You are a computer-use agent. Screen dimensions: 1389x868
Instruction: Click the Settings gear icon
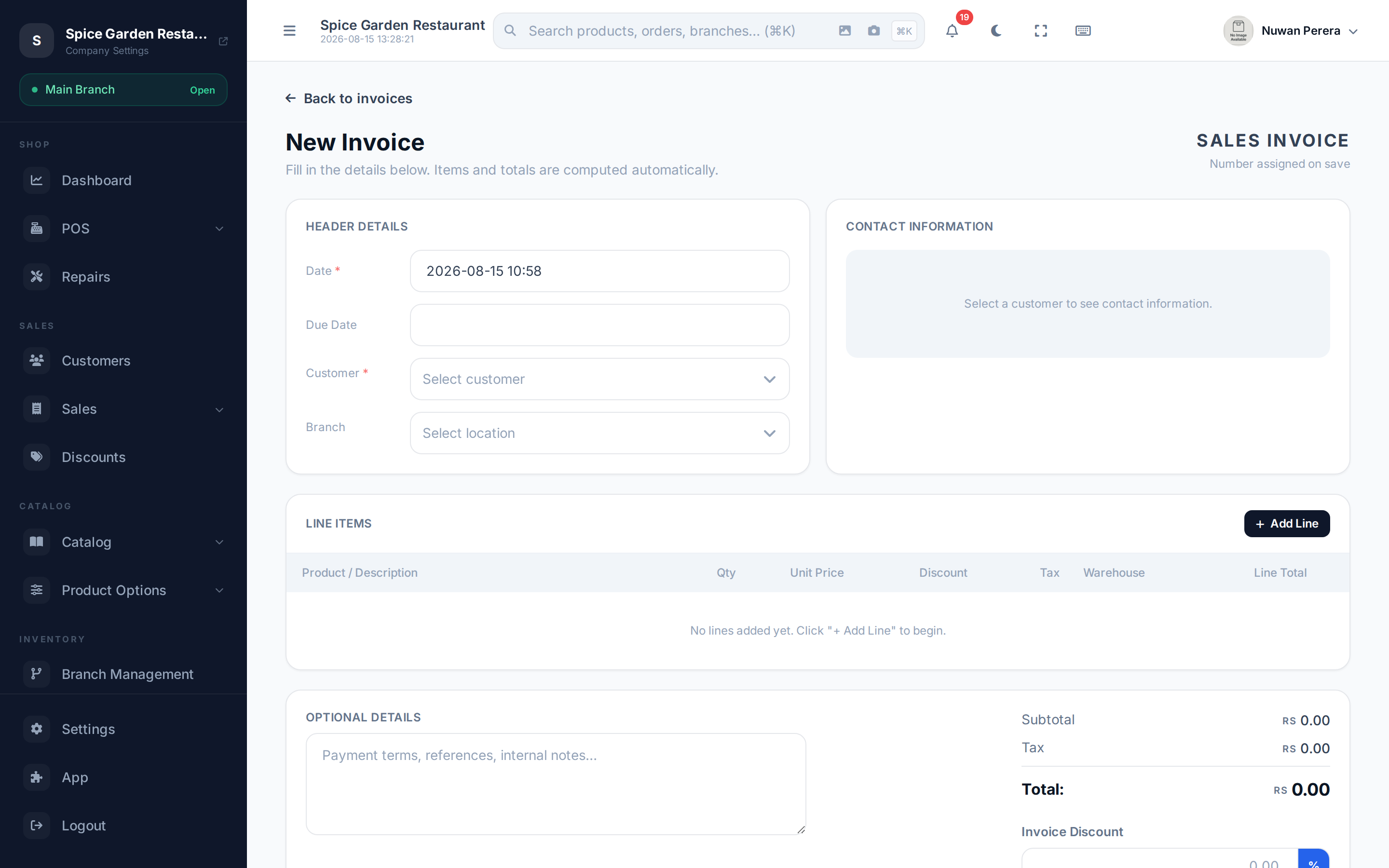coord(37,729)
